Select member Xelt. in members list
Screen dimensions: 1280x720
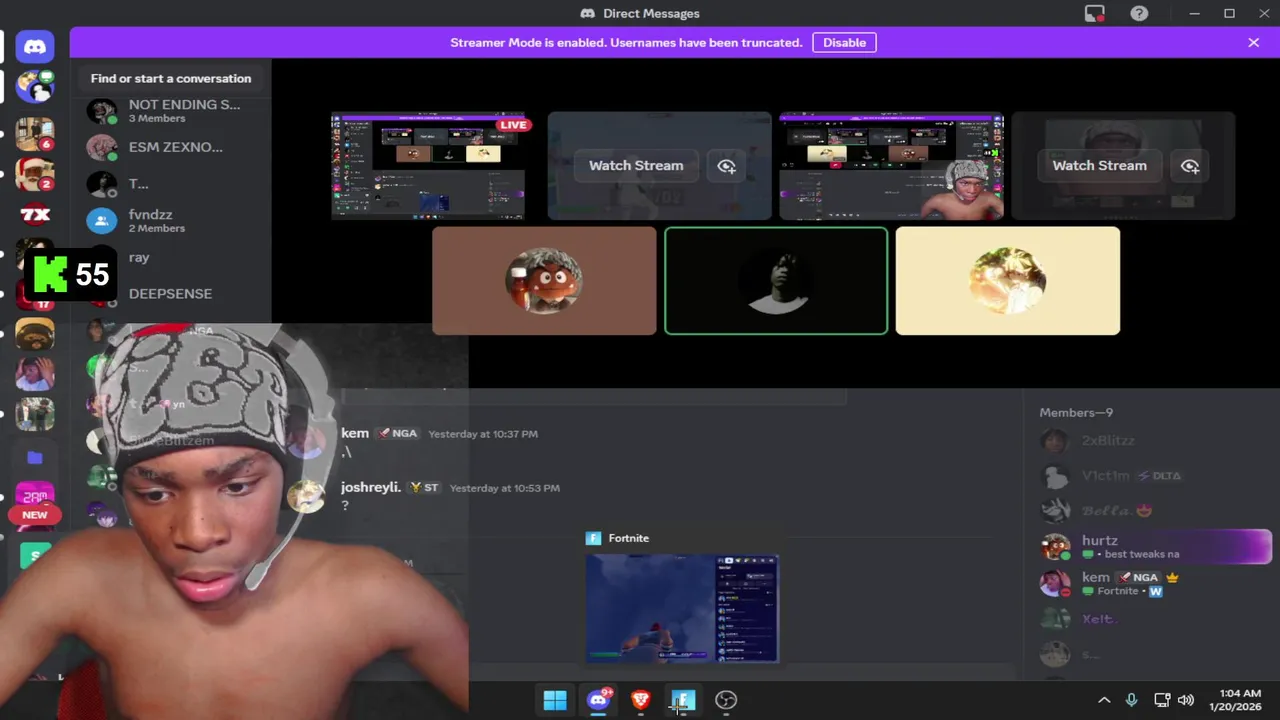point(1156,619)
